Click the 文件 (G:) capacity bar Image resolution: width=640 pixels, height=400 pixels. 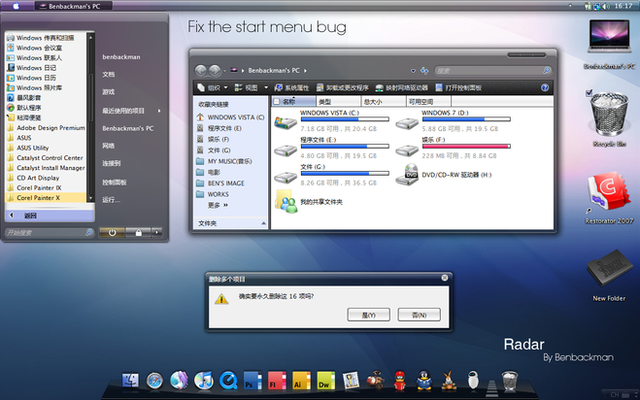point(345,173)
